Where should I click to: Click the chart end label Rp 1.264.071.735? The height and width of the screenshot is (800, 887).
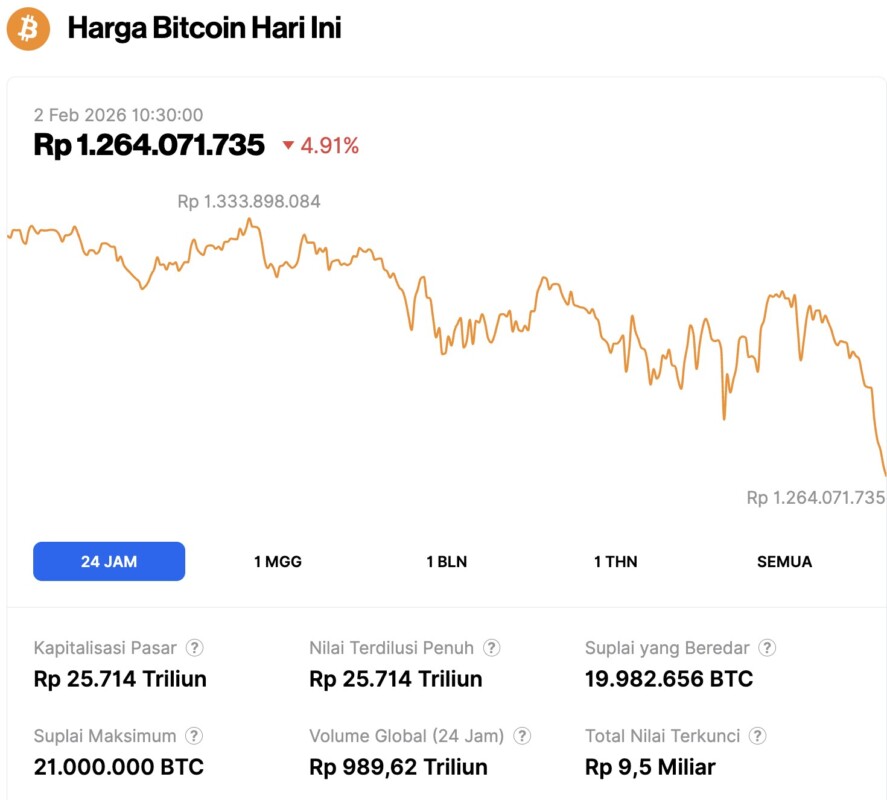815,497
